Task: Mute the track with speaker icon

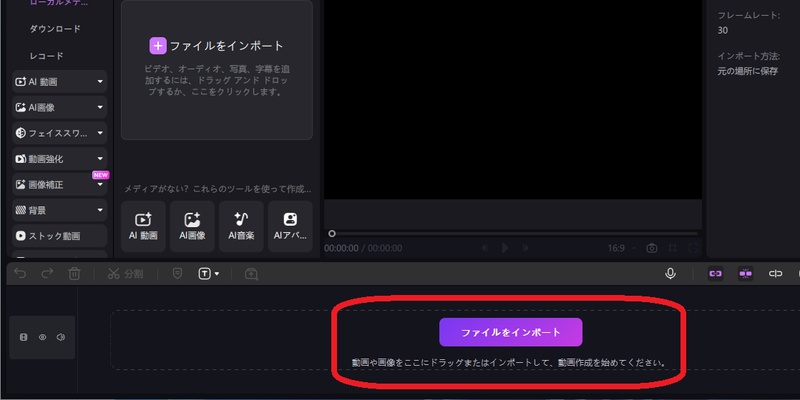Action: coord(61,337)
